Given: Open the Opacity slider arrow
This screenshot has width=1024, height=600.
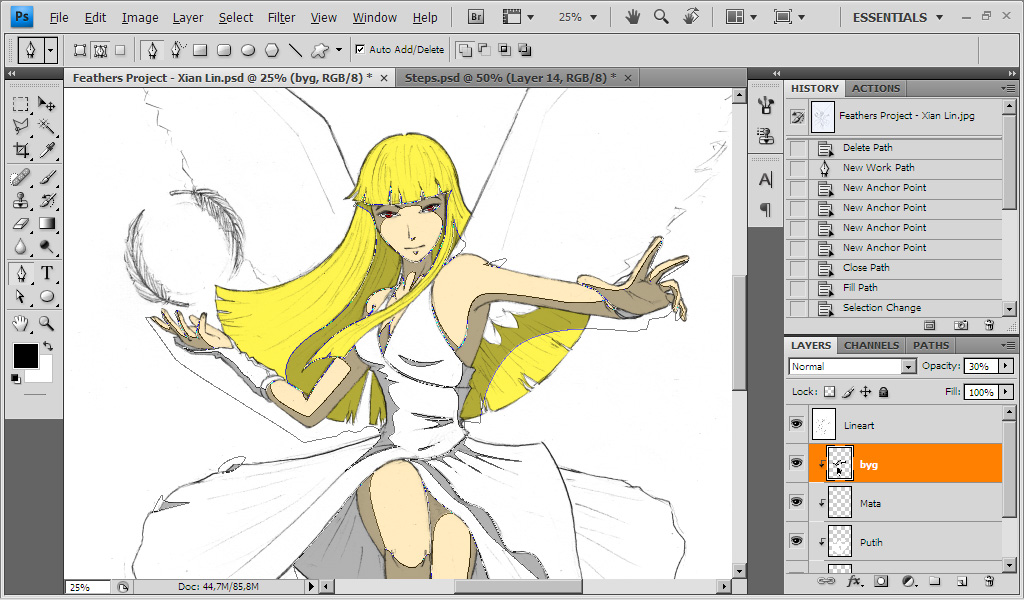Looking at the screenshot, I should click(1006, 366).
